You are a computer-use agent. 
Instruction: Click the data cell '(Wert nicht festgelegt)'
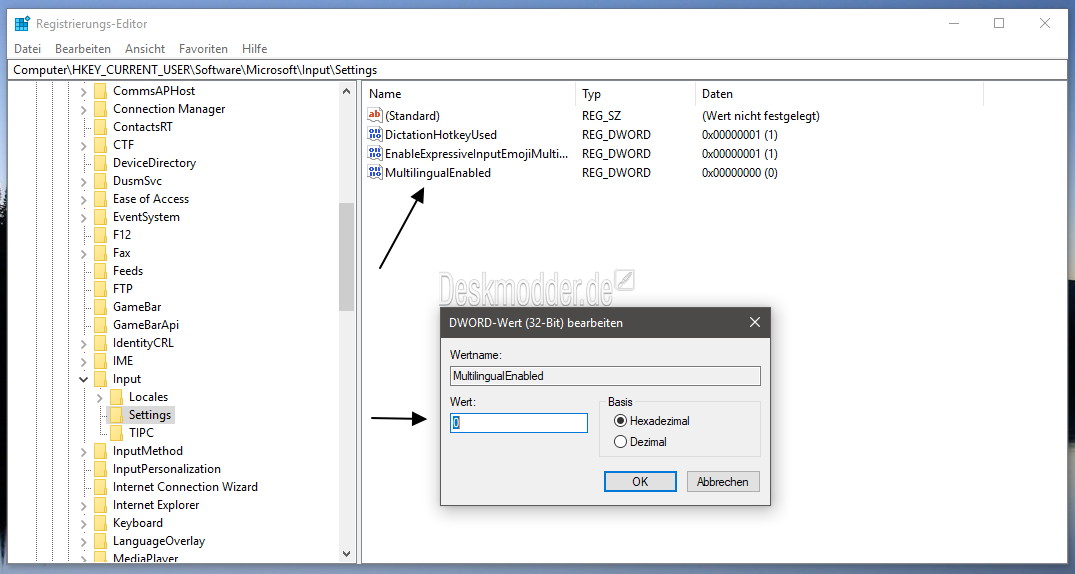pos(760,115)
